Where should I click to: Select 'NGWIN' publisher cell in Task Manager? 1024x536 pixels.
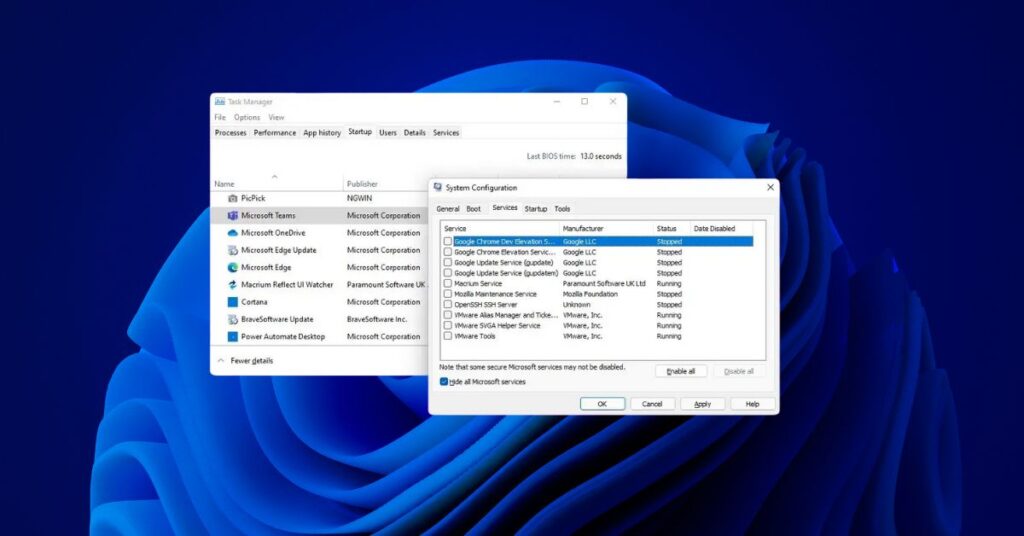click(x=359, y=198)
